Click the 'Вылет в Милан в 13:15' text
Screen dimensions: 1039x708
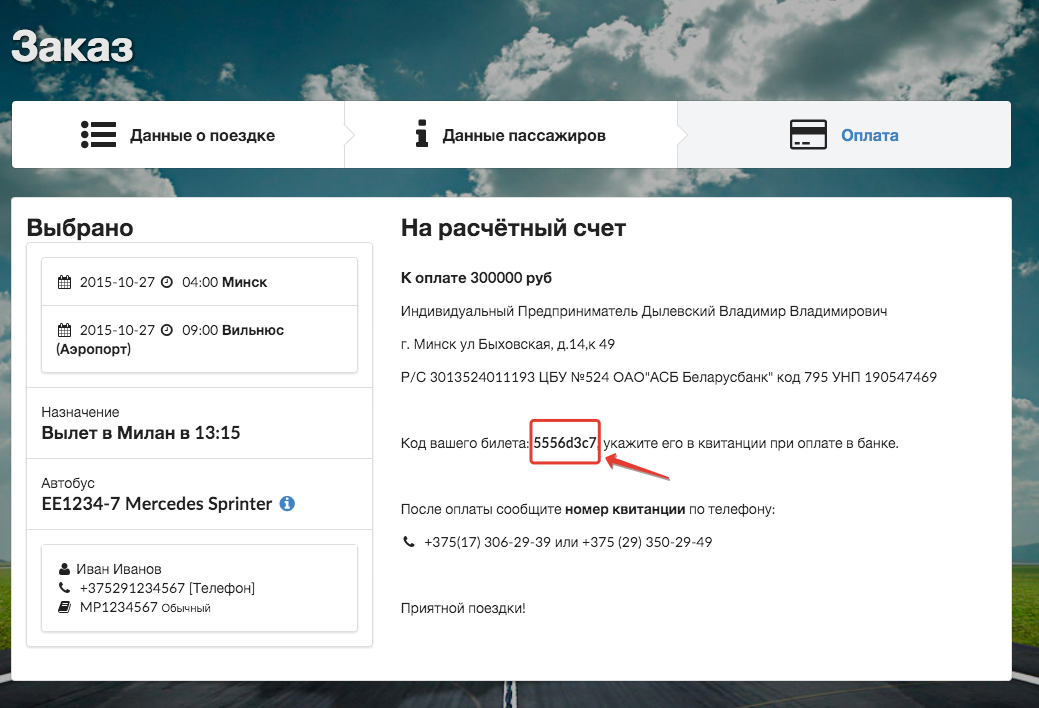click(x=140, y=433)
